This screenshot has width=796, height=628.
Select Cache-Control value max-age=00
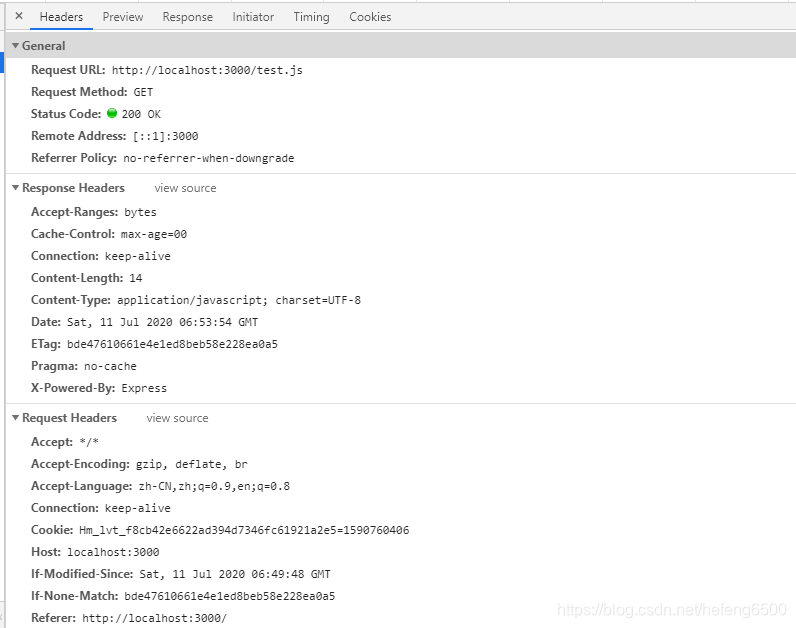[x=154, y=234]
